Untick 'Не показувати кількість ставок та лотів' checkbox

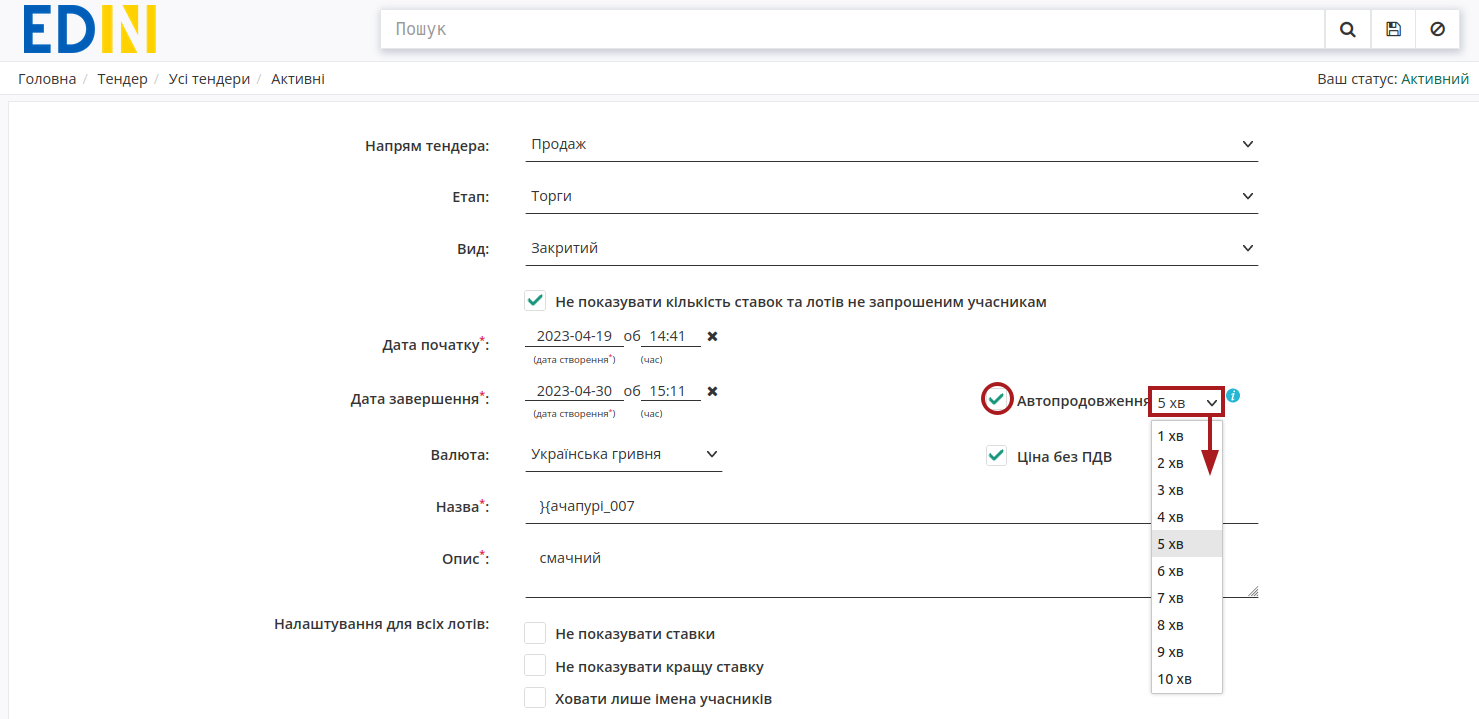pyautogui.click(x=535, y=300)
